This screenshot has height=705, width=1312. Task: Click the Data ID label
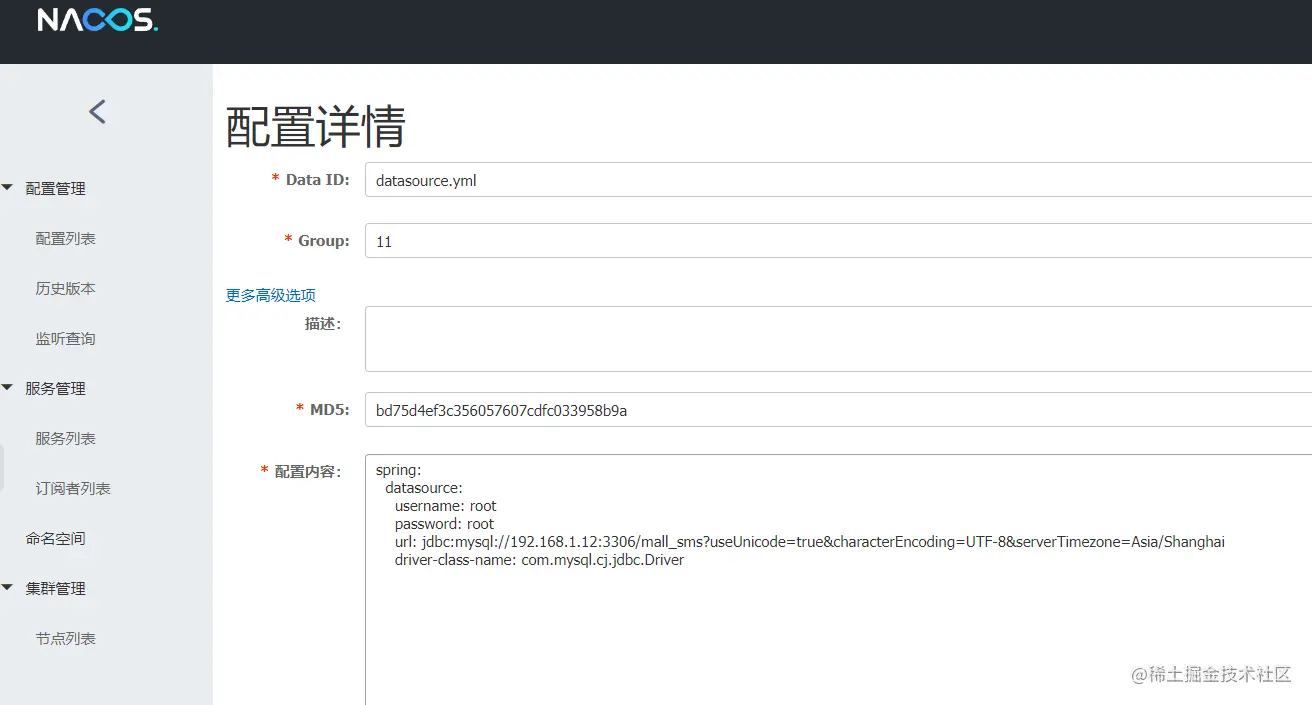(311, 180)
